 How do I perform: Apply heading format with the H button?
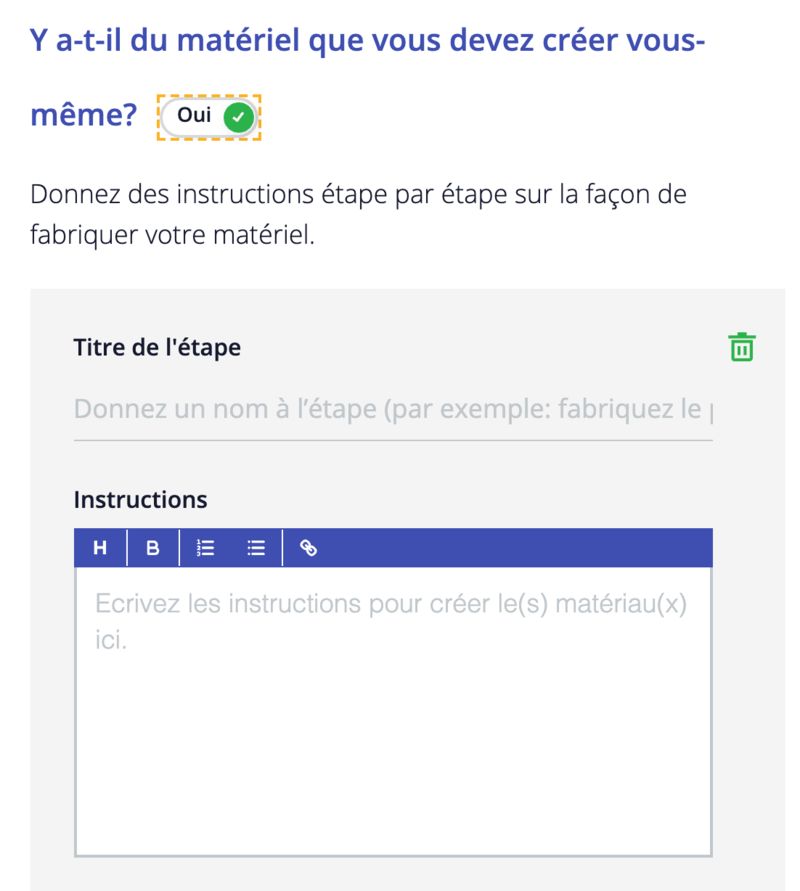100,548
